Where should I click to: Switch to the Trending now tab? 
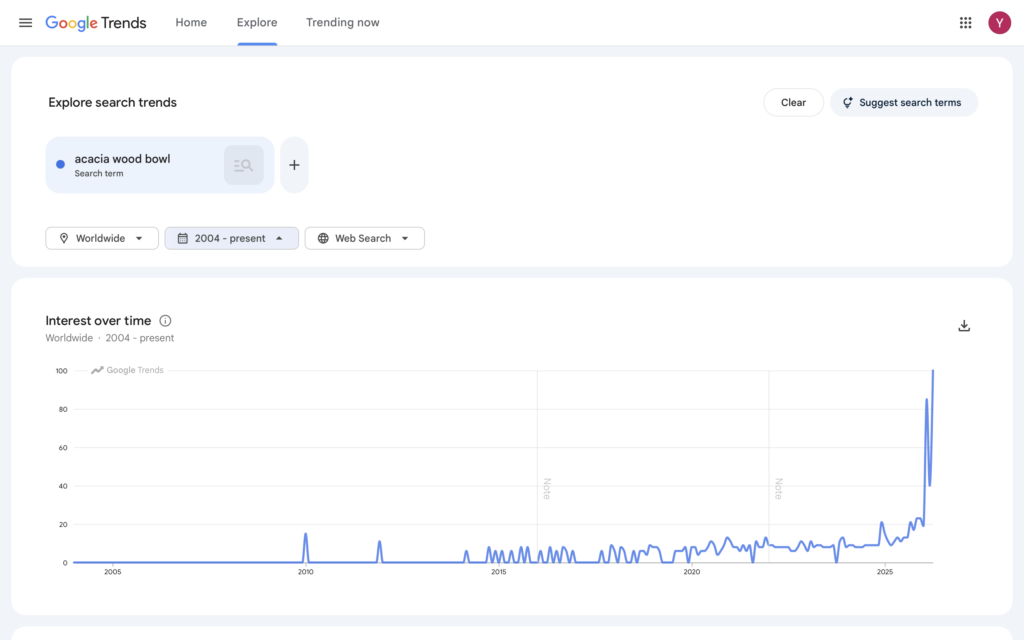coord(342,23)
